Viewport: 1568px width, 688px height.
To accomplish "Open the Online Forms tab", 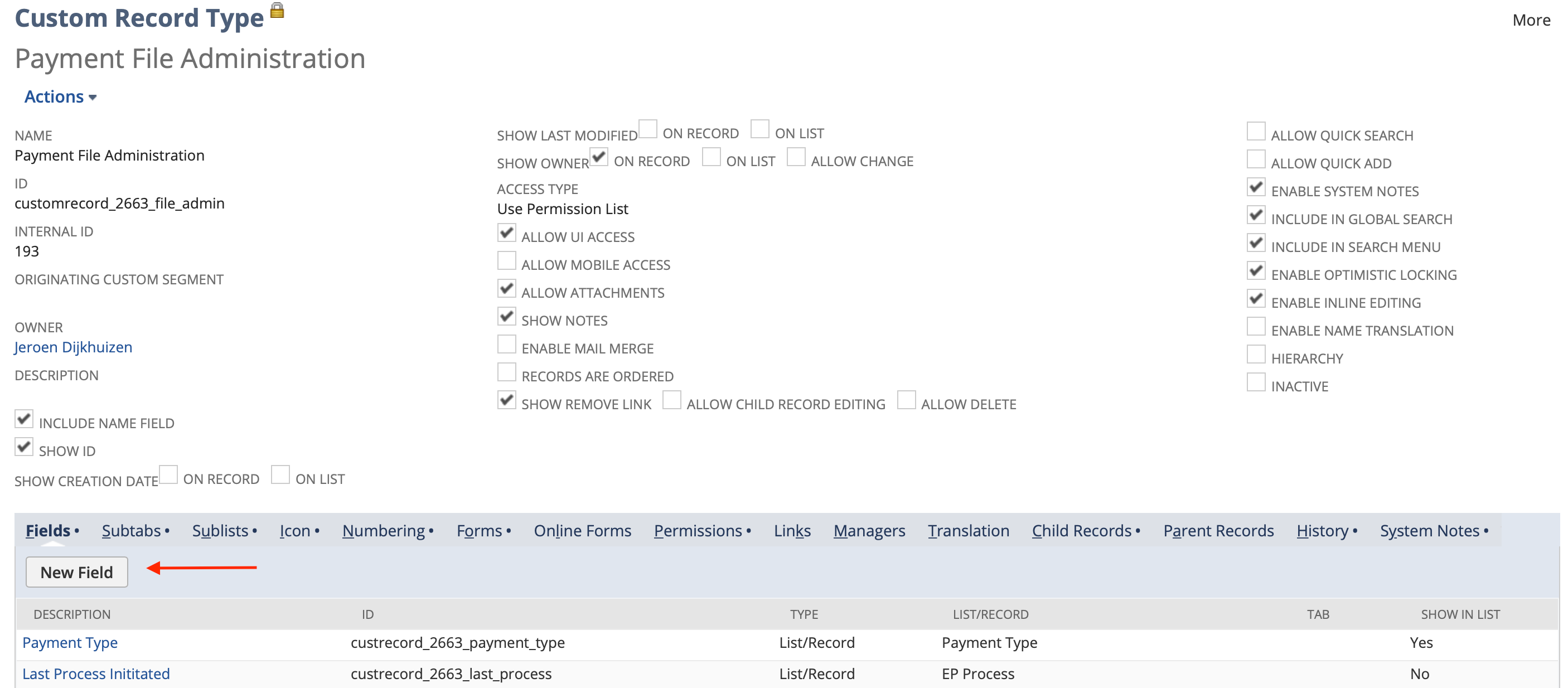I will click(582, 530).
